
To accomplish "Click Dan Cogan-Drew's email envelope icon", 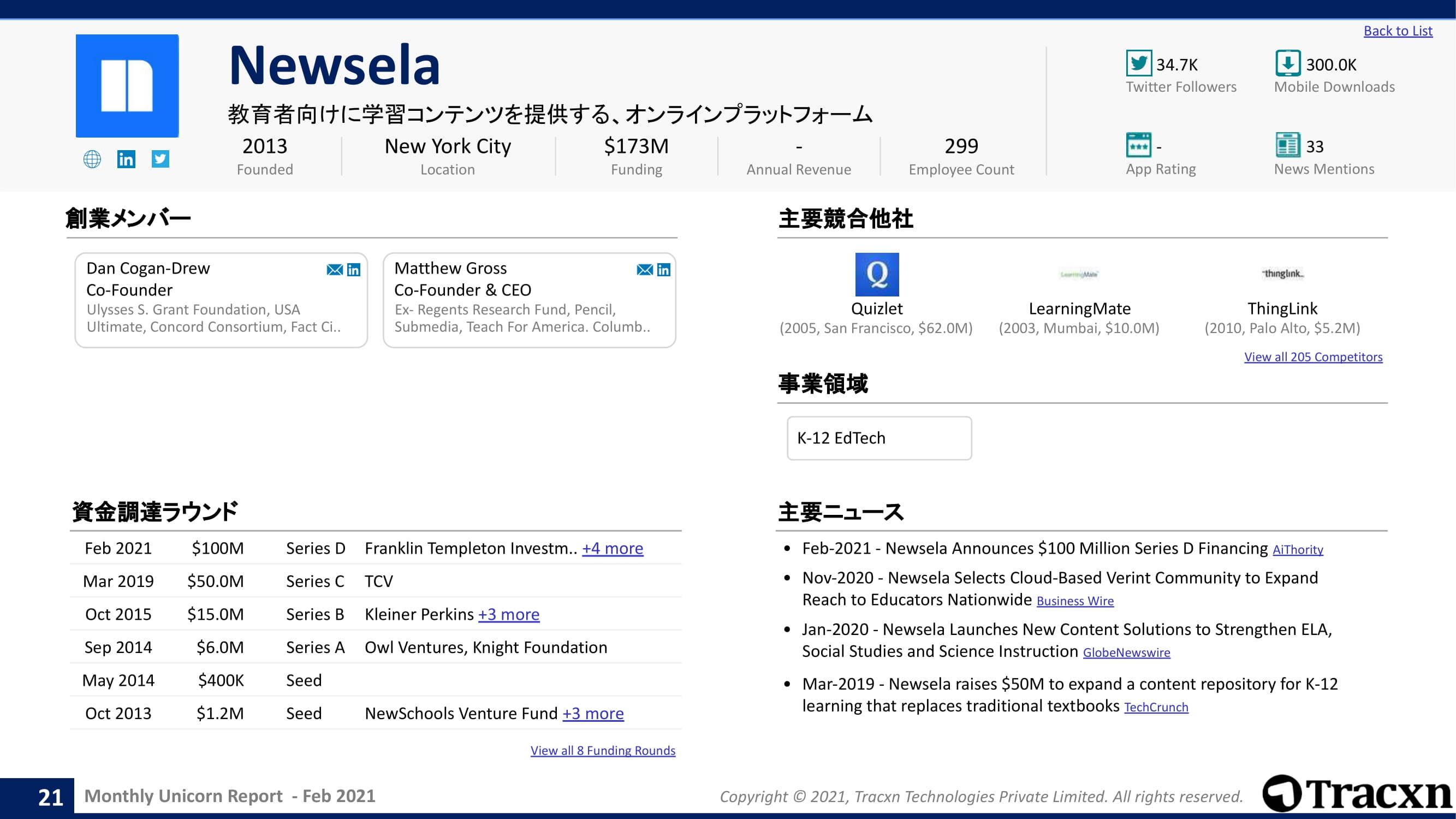I will pos(335,270).
